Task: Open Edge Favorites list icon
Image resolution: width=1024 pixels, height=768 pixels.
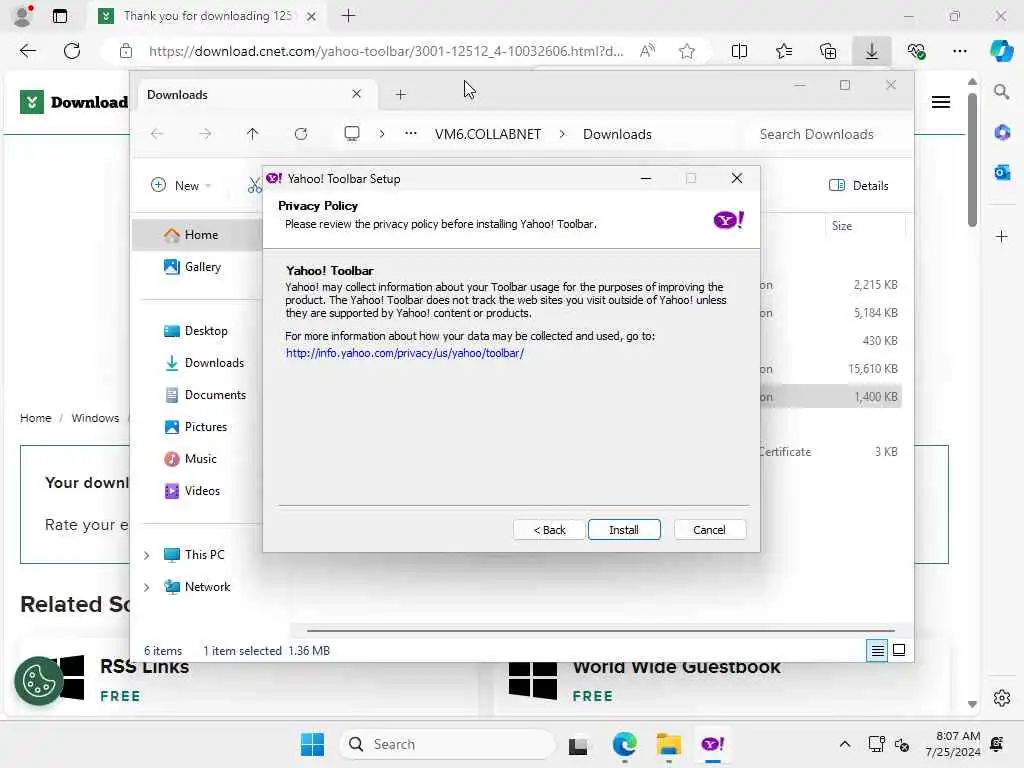Action: click(x=784, y=51)
